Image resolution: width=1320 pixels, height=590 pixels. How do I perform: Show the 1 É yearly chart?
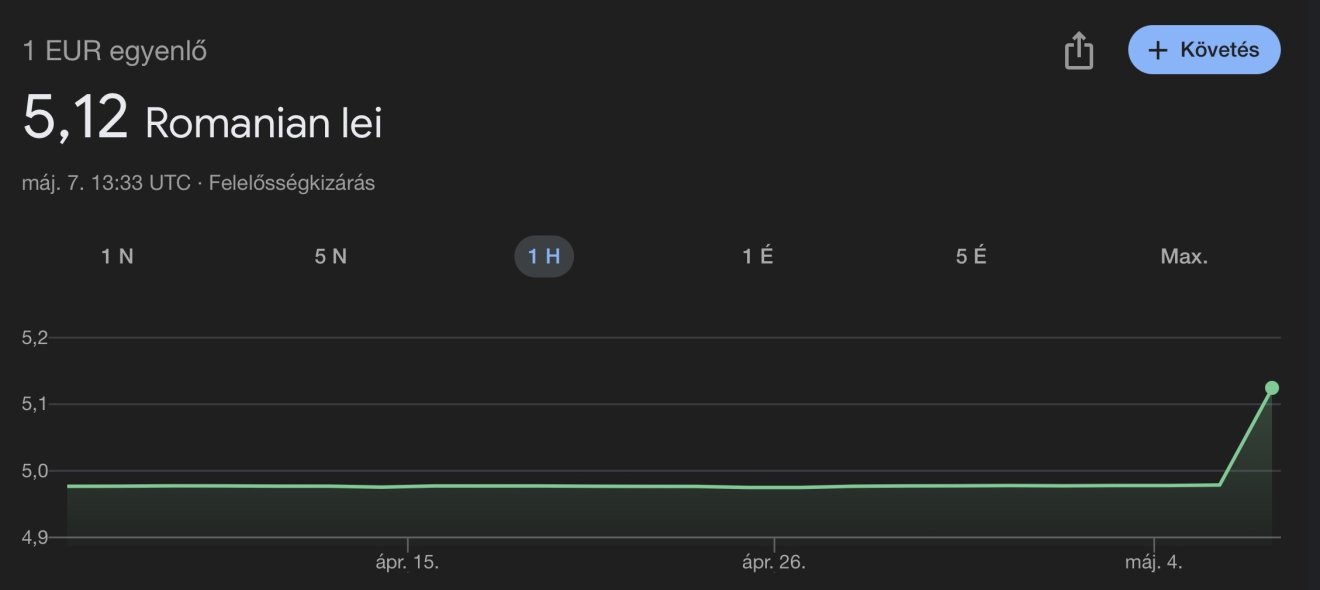tap(757, 257)
